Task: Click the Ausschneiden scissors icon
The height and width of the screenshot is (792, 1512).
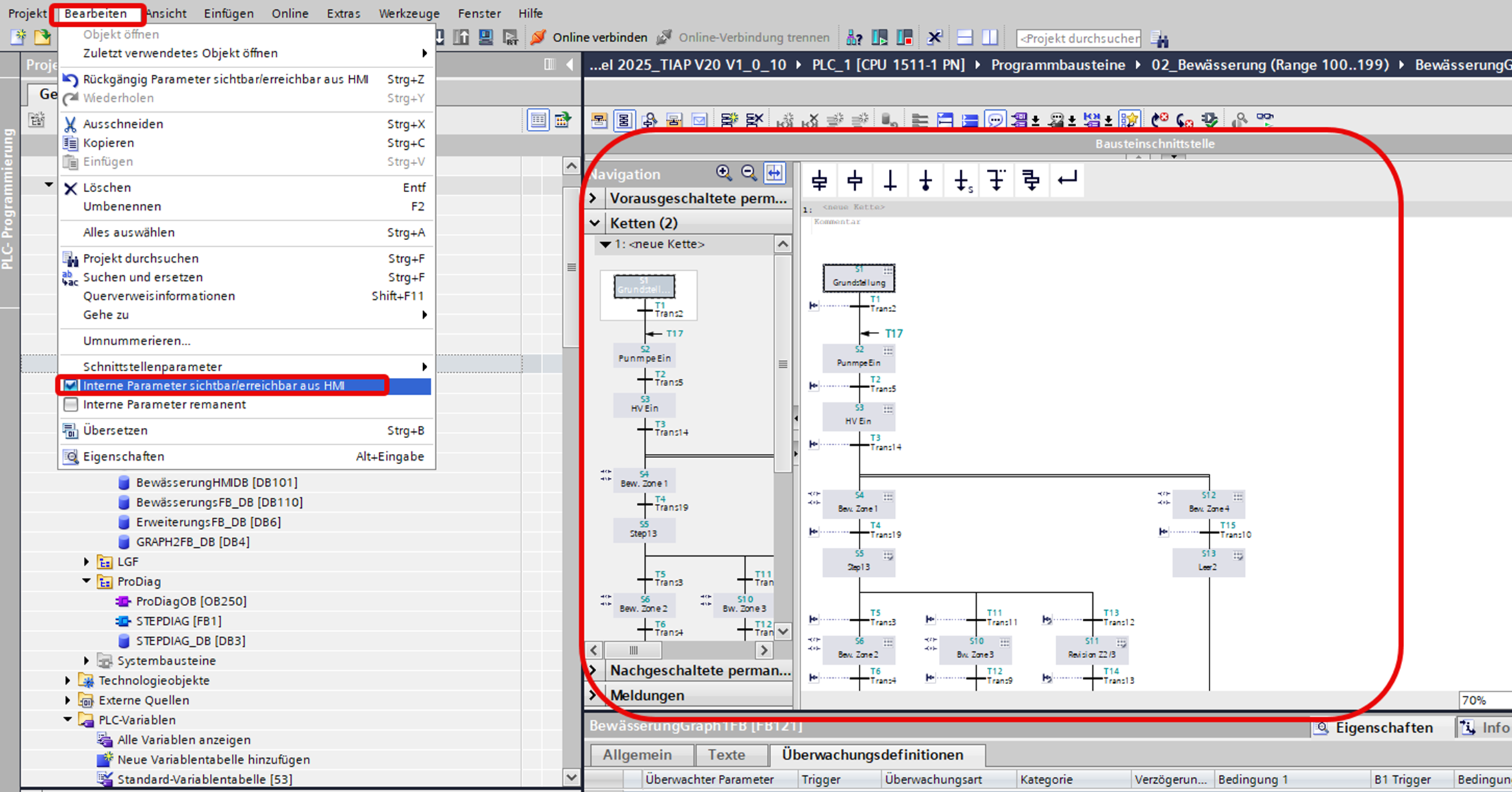Action: point(70,124)
